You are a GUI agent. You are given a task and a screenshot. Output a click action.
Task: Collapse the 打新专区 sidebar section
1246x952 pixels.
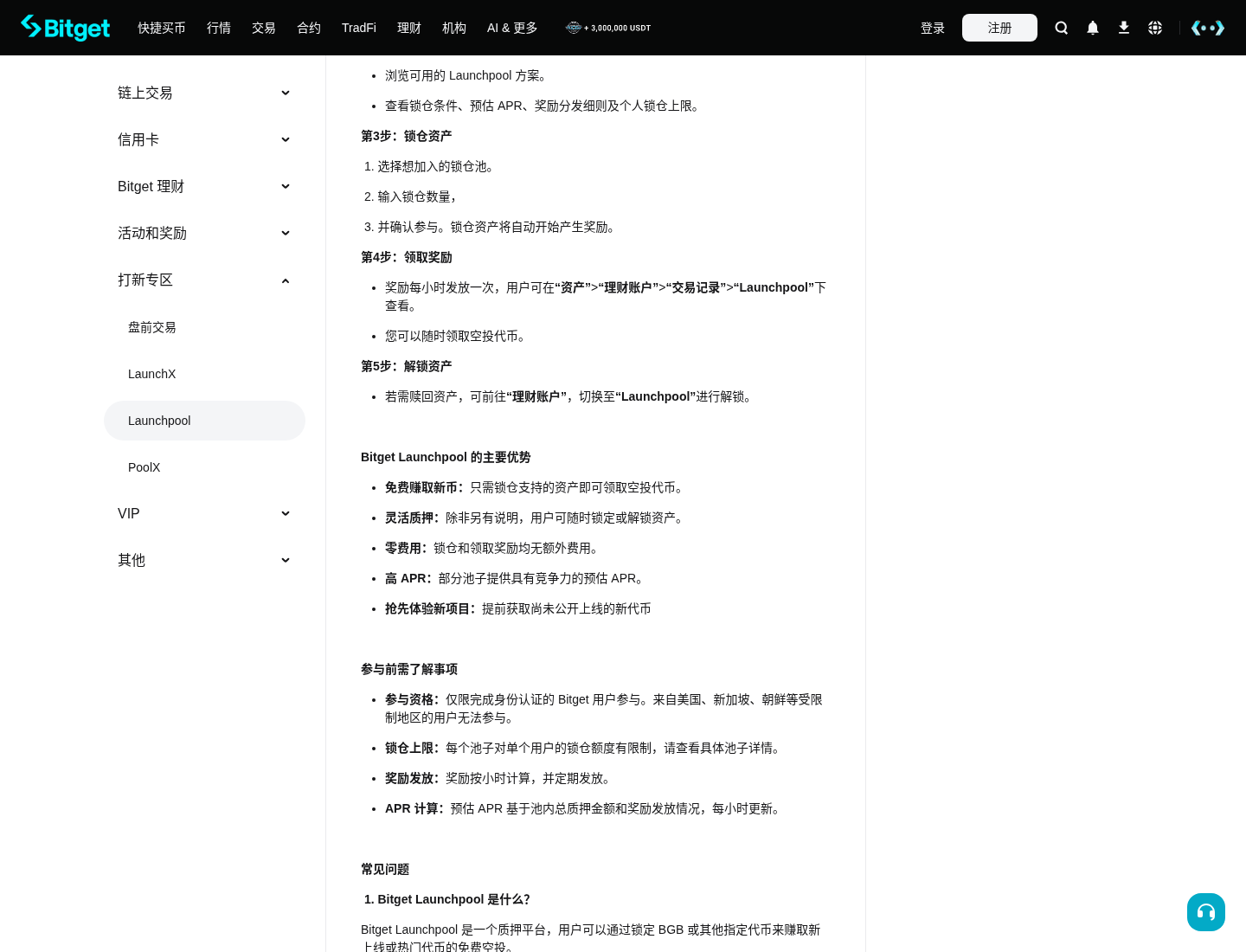[204, 280]
